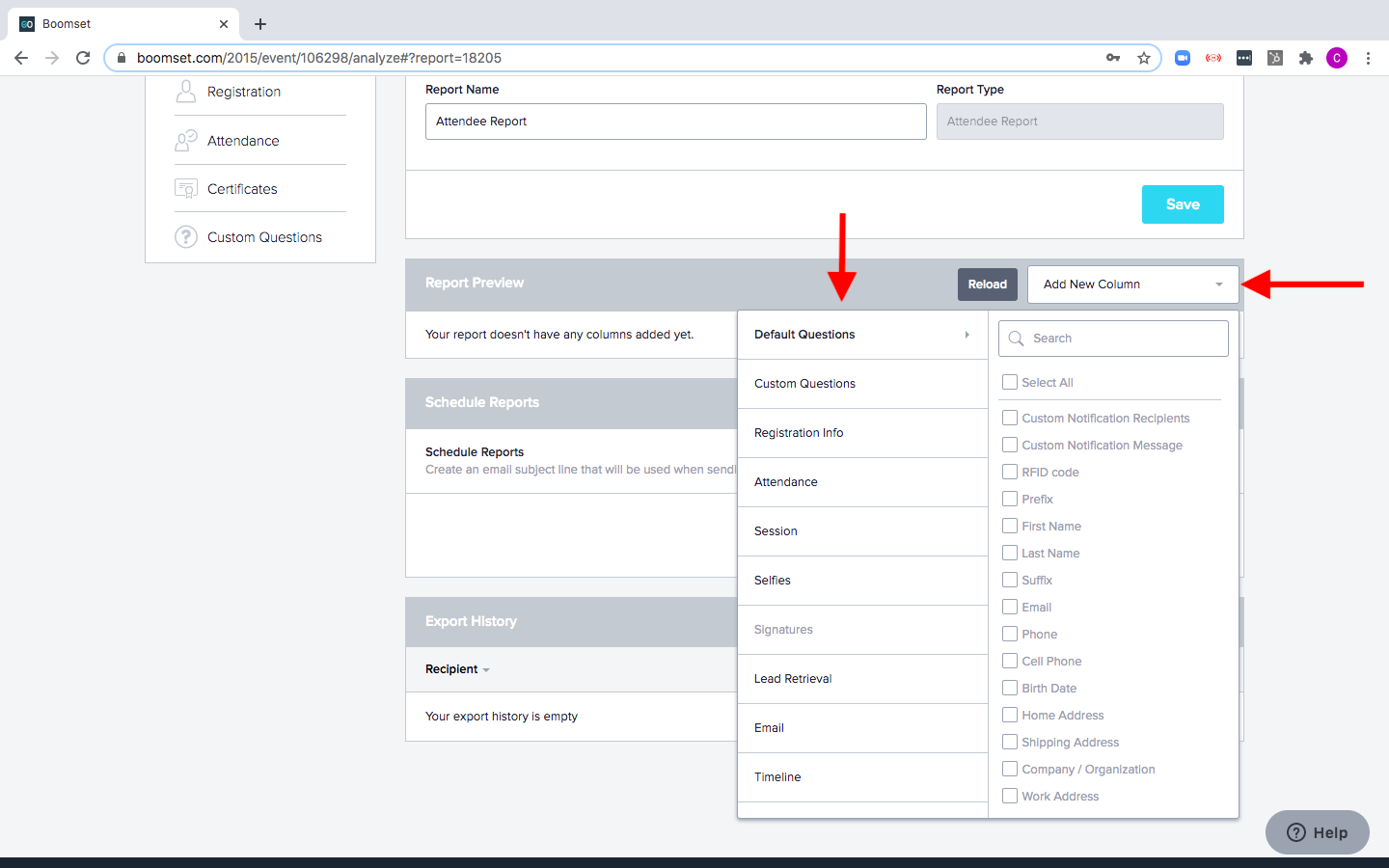The height and width of the screenshot is (868, 1389).
Task: Check the First Name checkbox
Action: (x=1010, y=526)
